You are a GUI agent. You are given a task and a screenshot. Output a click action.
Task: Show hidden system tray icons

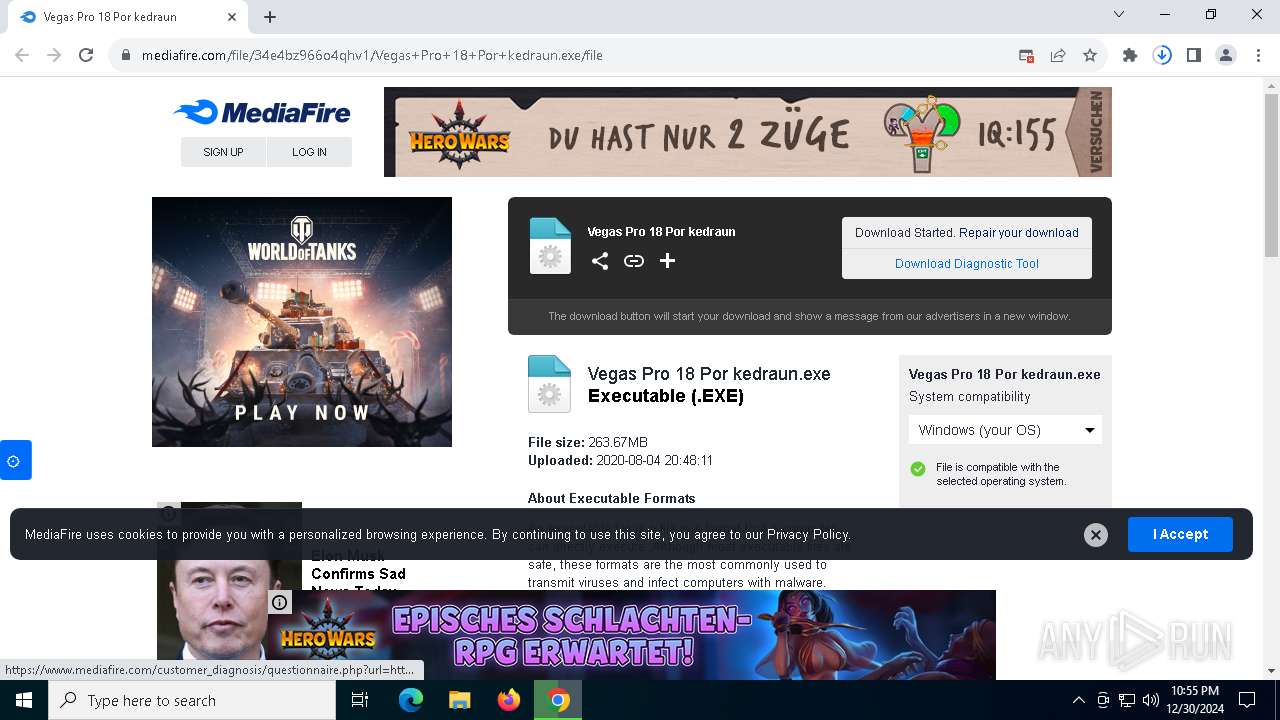coord(1078,700)
